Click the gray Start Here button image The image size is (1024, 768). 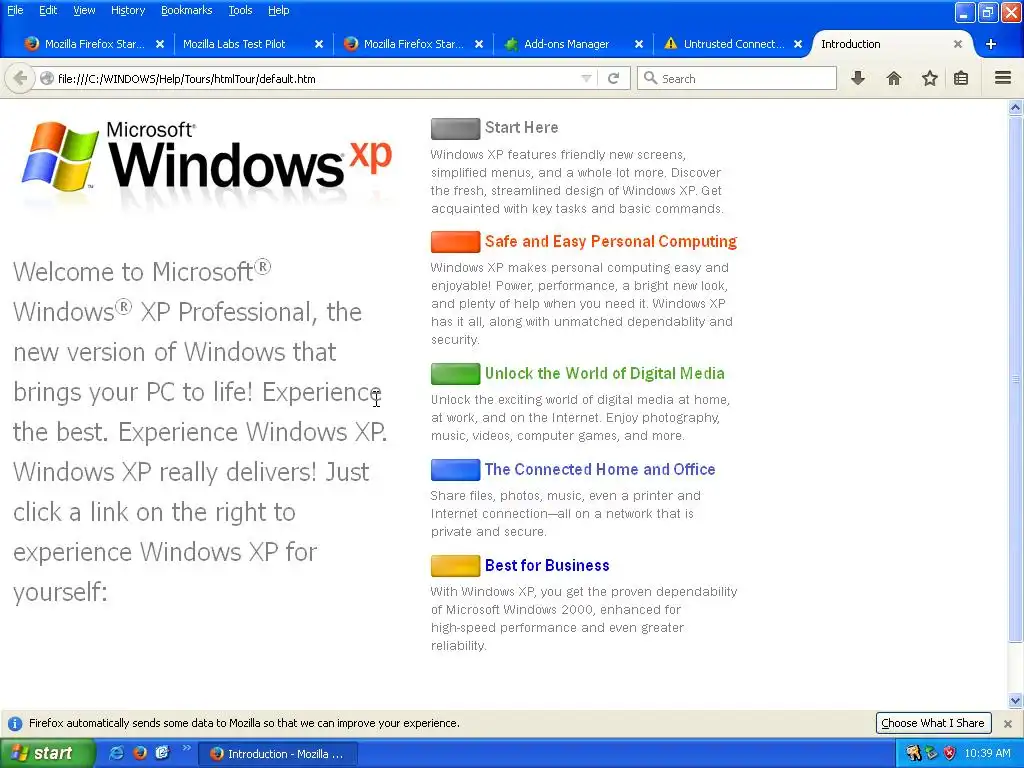pyautogui.click(x=455, y=129)
